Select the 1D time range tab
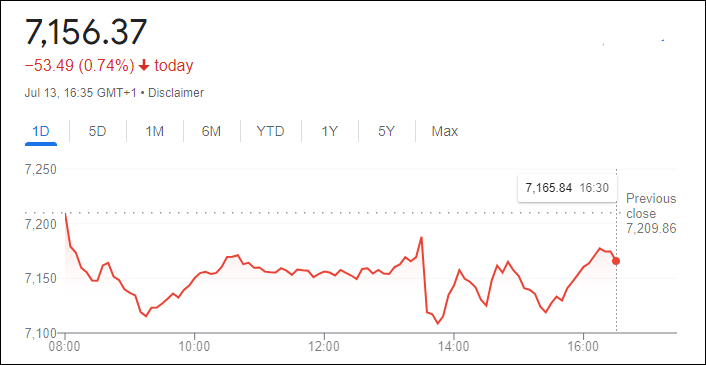Screen dimensions: 706x365 click(41, 131)
